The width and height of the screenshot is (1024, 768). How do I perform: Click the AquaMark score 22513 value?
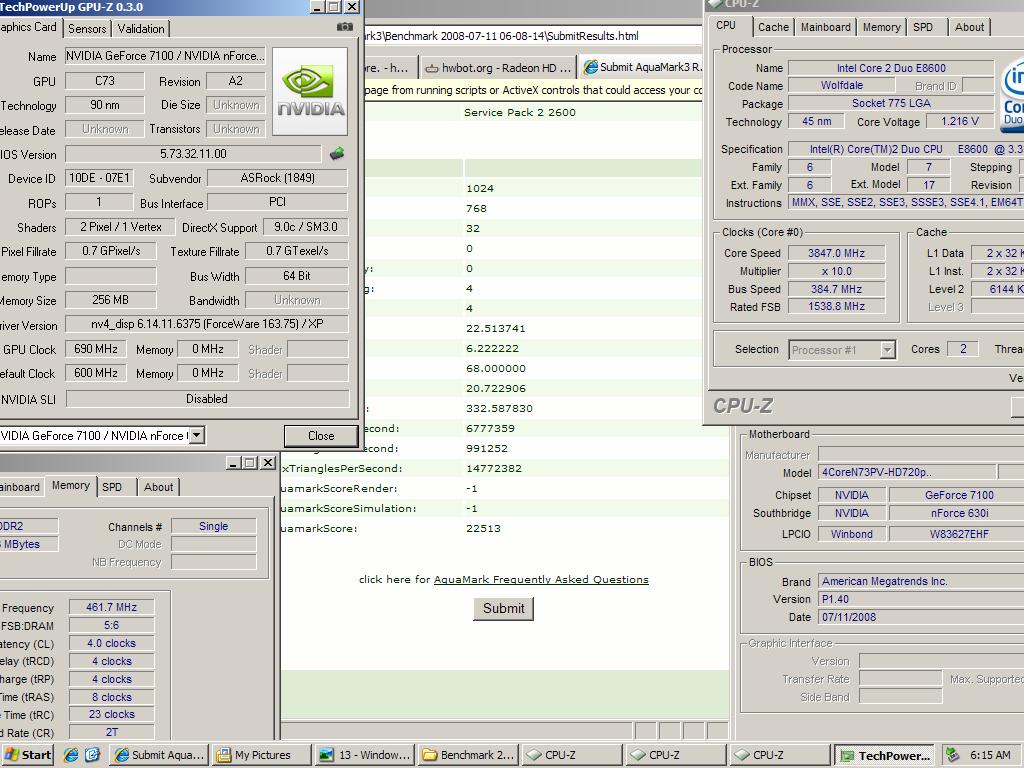(x=483, y=528)
